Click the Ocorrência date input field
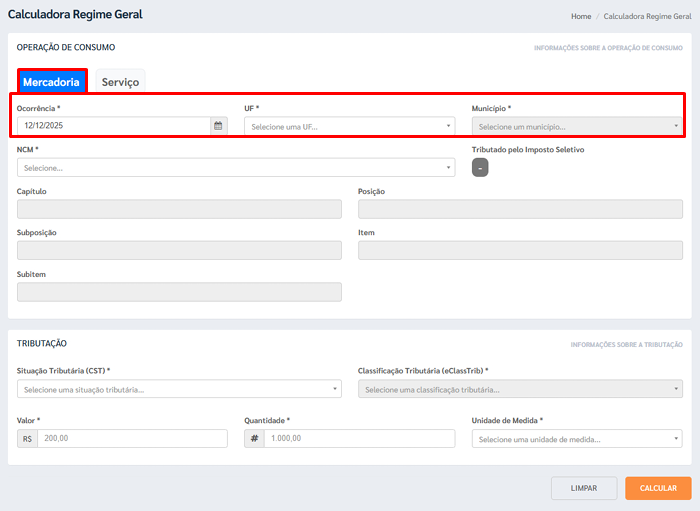The width and height of the screenshot is (700, 511). point(112,126)
